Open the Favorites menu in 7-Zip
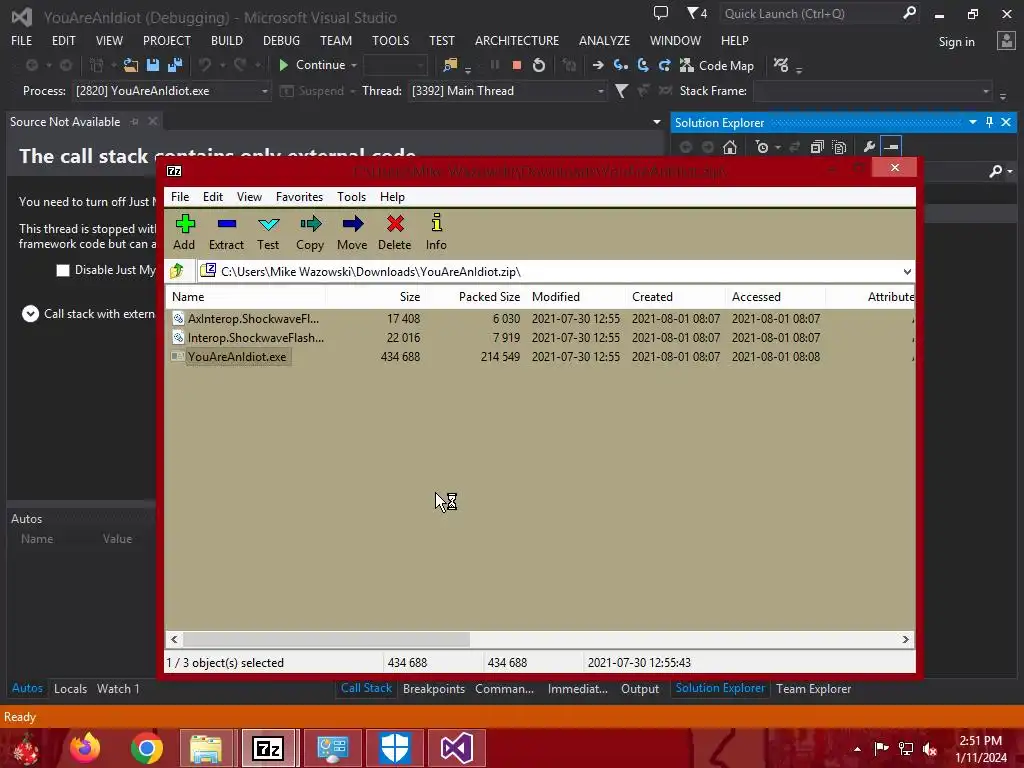 click(299, 197)
